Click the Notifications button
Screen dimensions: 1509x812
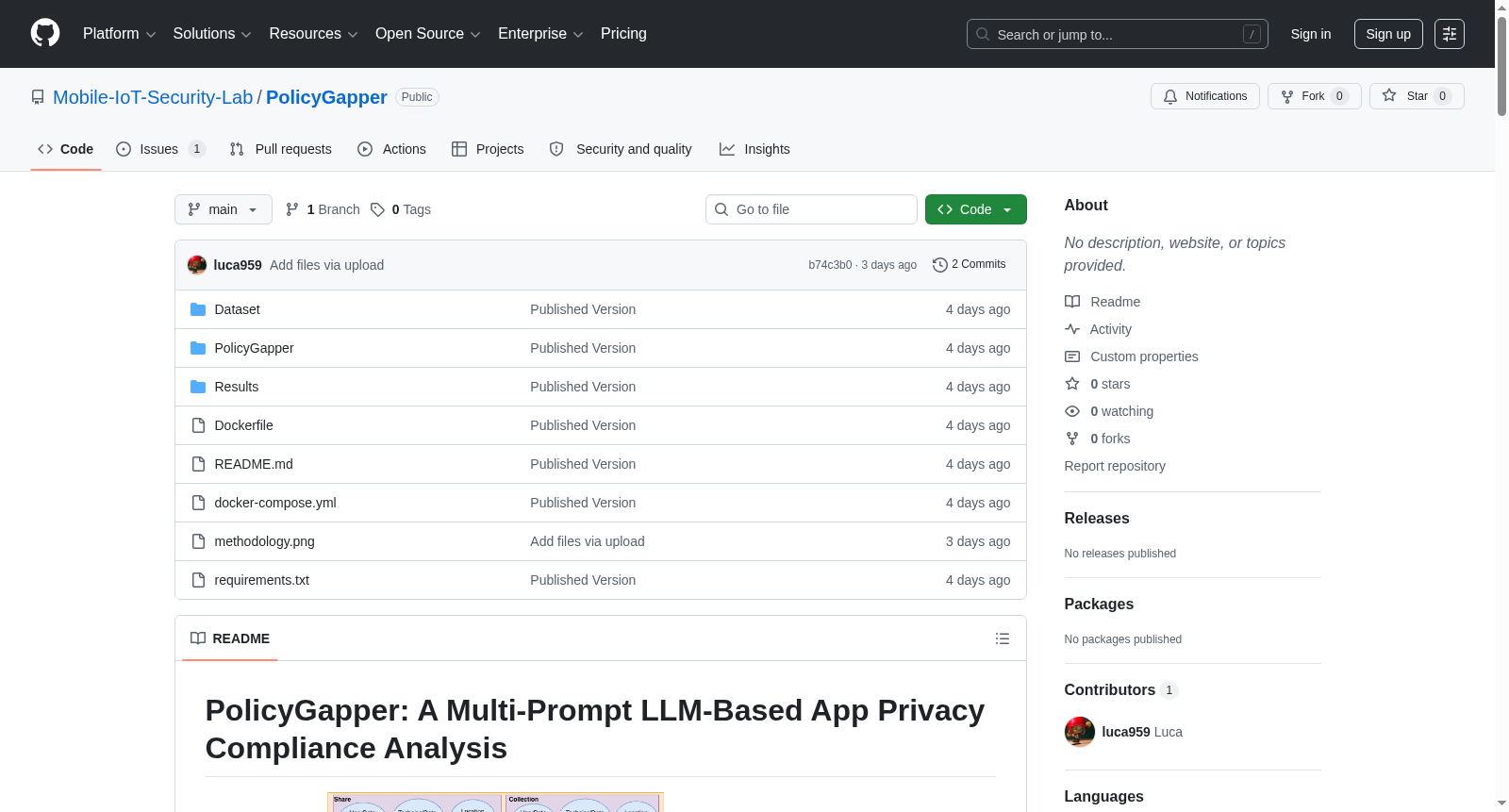pos(1205,96)
